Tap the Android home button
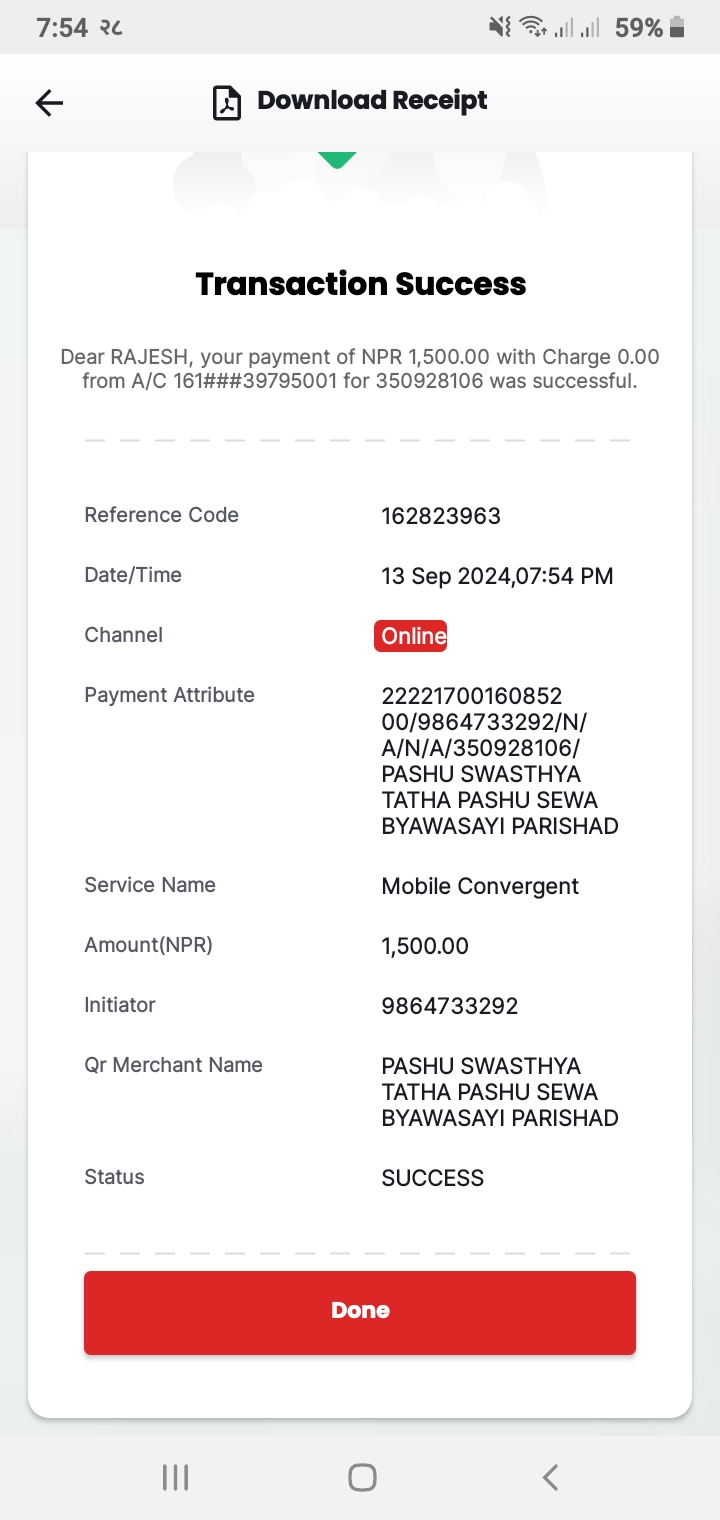This screenshot has height=1520, width=720. point(362,1477)
